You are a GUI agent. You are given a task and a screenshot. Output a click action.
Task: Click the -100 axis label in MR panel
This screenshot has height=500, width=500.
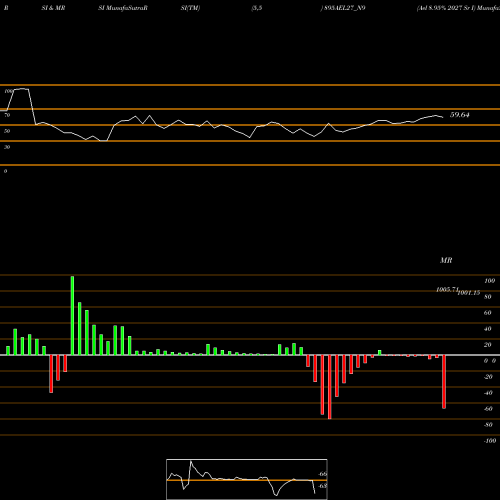[x=490, y=441]
